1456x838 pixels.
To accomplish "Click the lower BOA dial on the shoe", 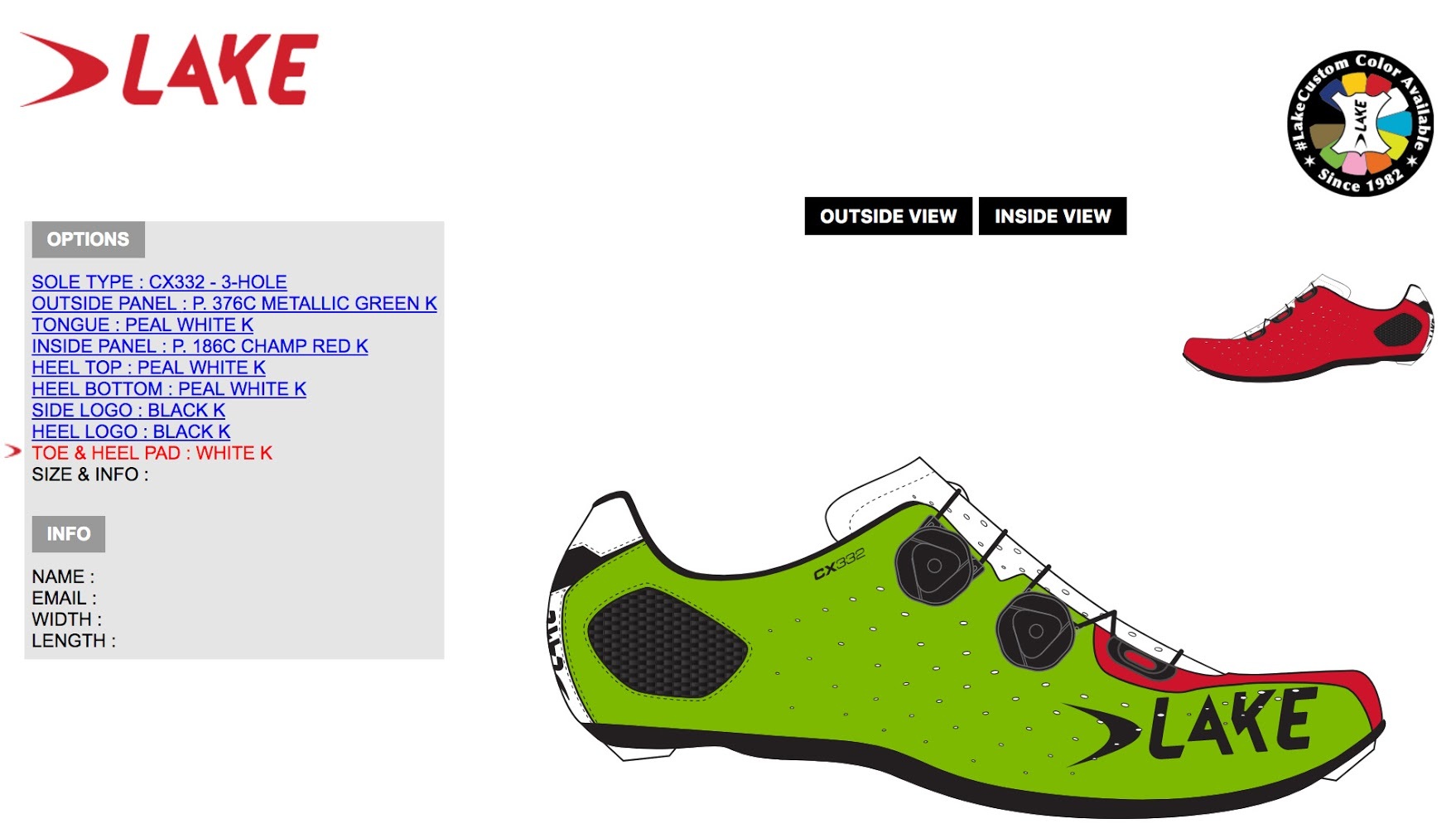I will click(1036, 631).
